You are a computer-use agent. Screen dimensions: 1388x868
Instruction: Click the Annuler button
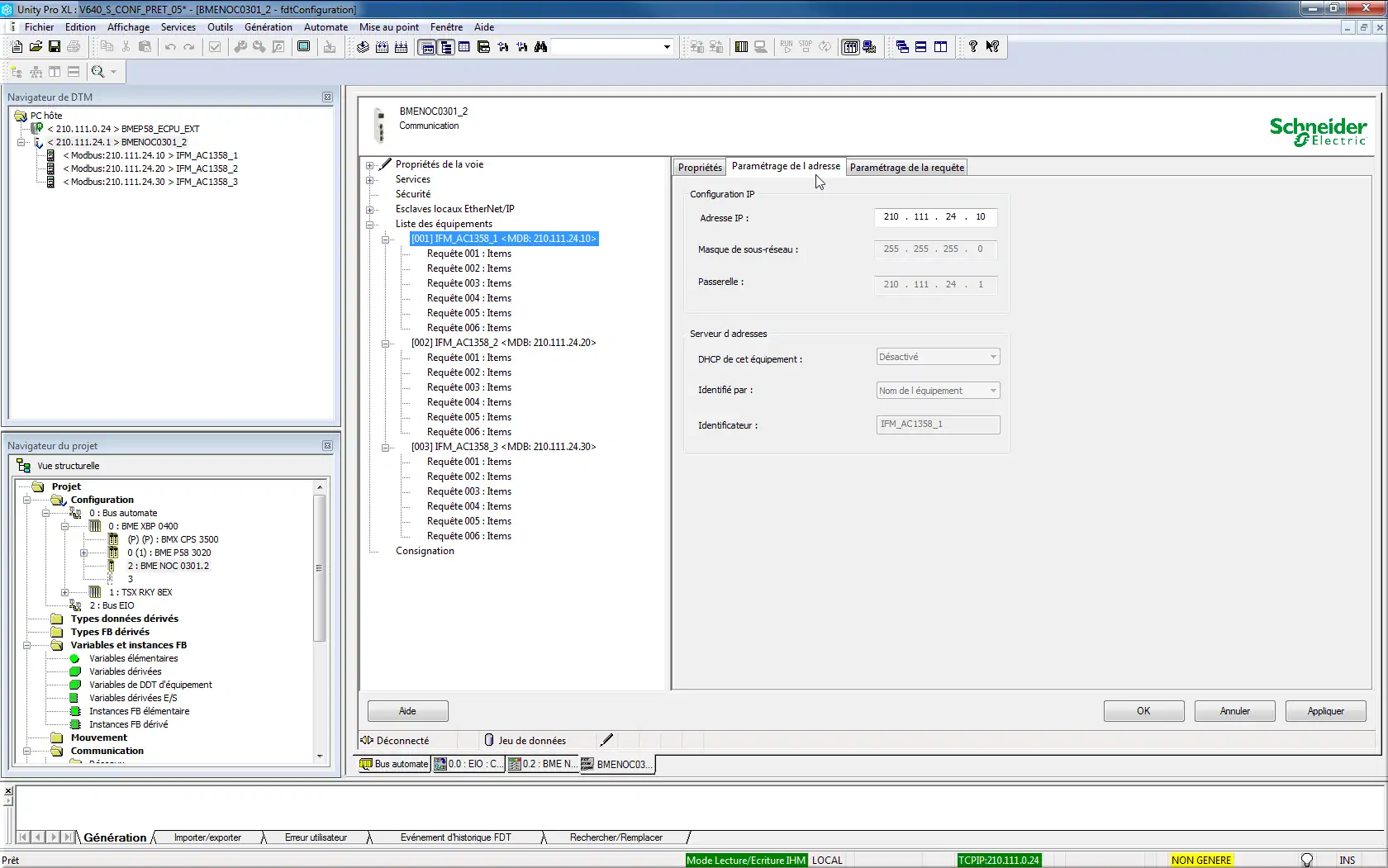pos(1234,711)
